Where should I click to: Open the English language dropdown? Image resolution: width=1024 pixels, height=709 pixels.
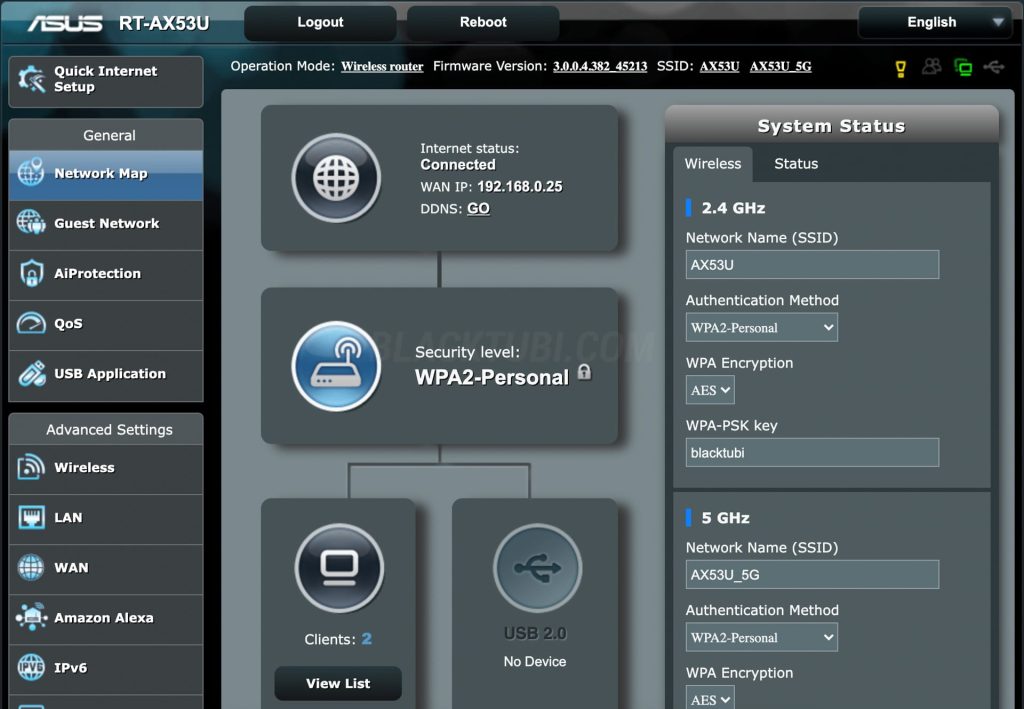coord(938,22)
